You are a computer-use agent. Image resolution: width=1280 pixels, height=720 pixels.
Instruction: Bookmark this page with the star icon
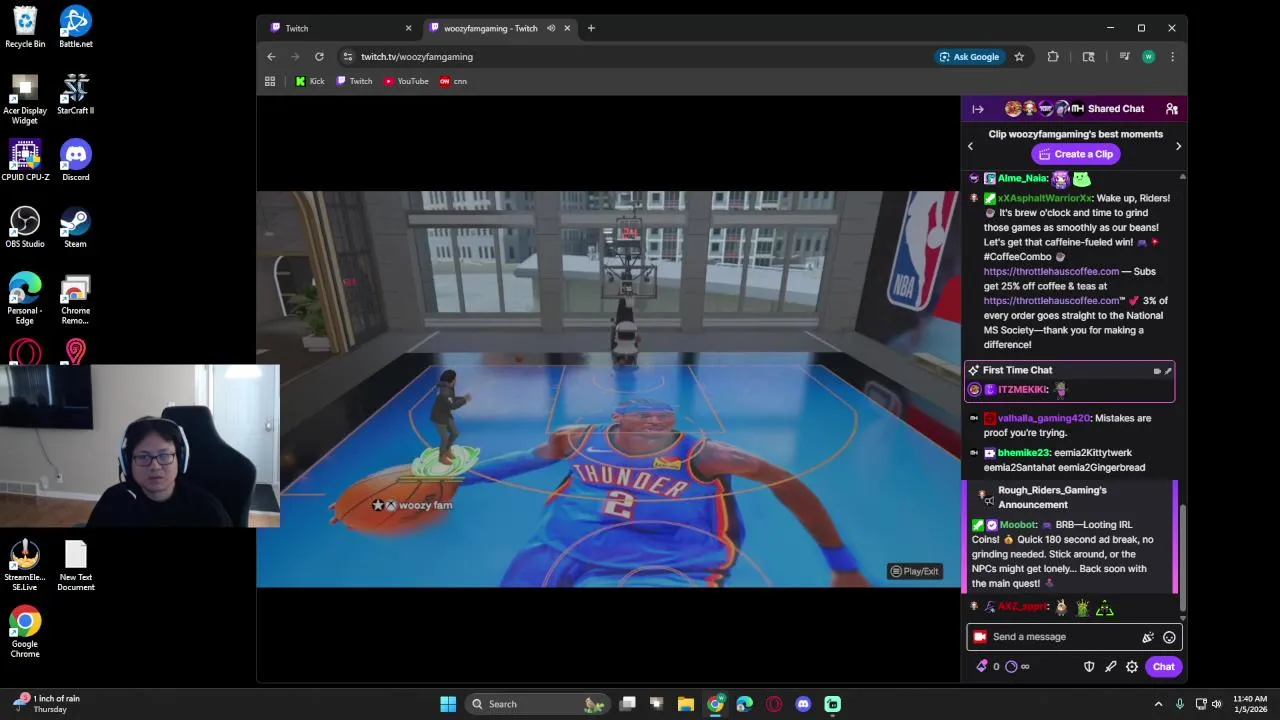1019,57
